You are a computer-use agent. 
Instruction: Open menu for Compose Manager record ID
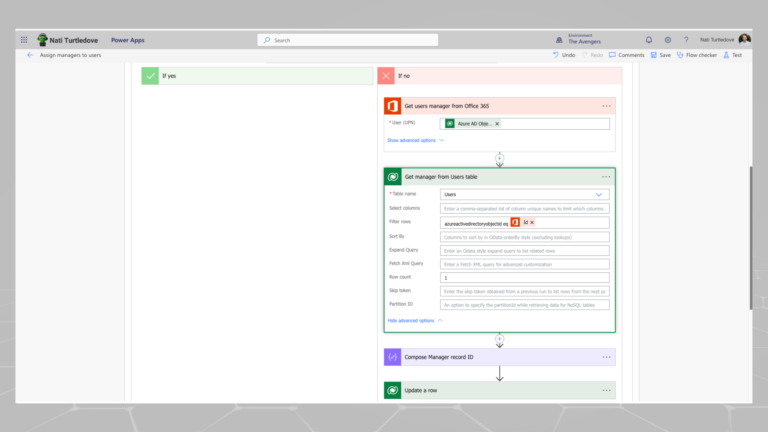click(x=606, y=357)
